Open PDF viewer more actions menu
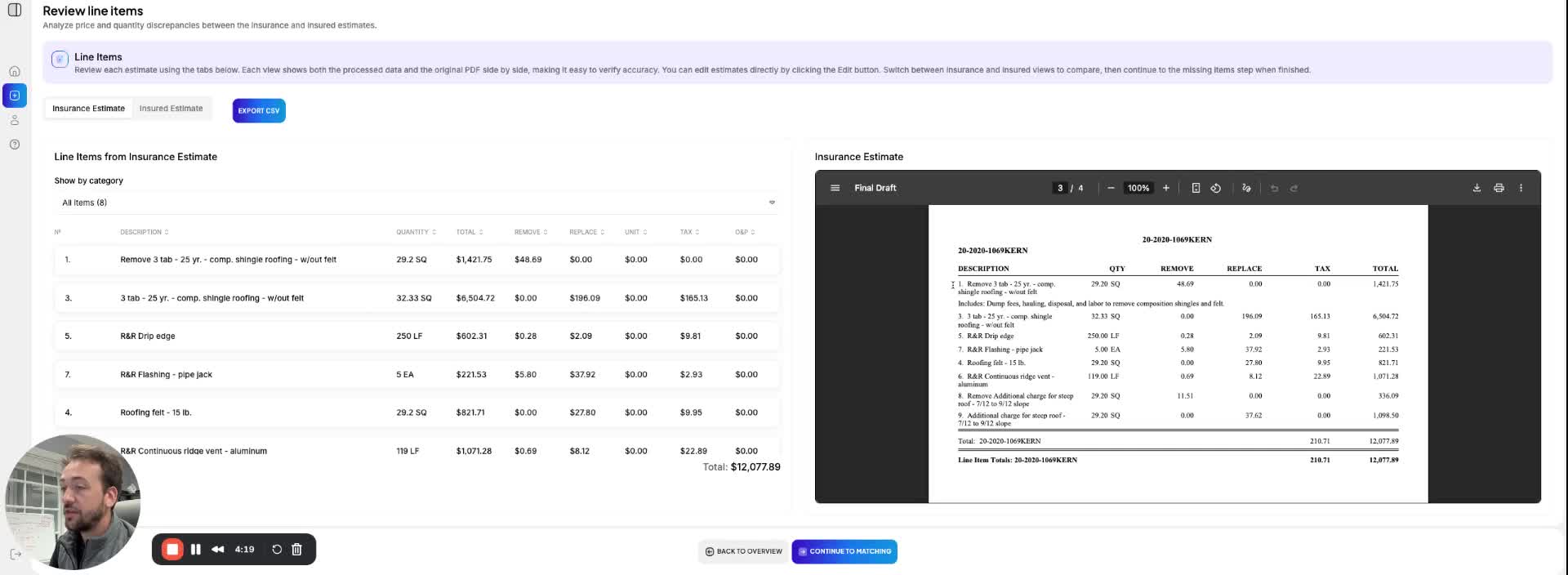Image resolution: width=1568 pixels, height=575 pixels. [x=1521, y=188]
